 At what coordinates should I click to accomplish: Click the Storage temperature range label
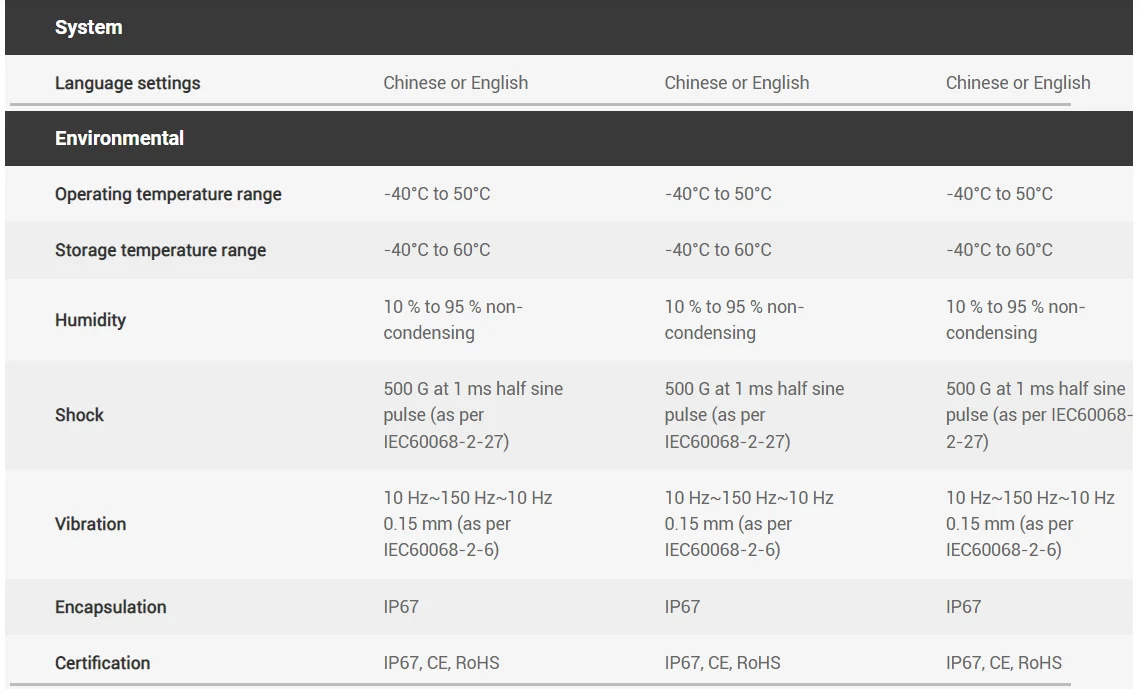pos(161,250)
